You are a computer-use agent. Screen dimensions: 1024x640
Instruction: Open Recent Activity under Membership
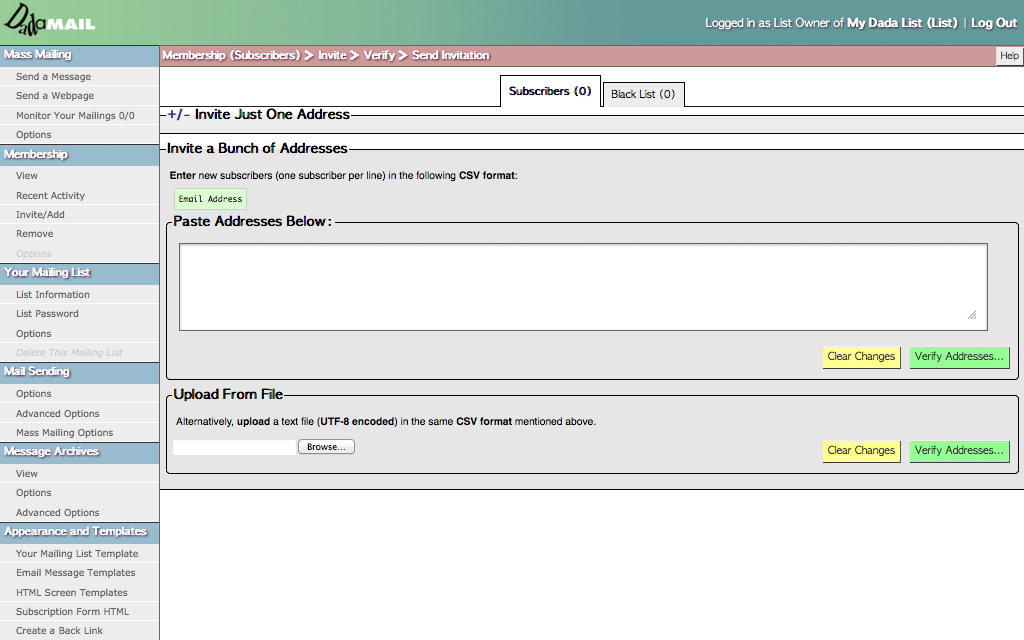[50, 196]
